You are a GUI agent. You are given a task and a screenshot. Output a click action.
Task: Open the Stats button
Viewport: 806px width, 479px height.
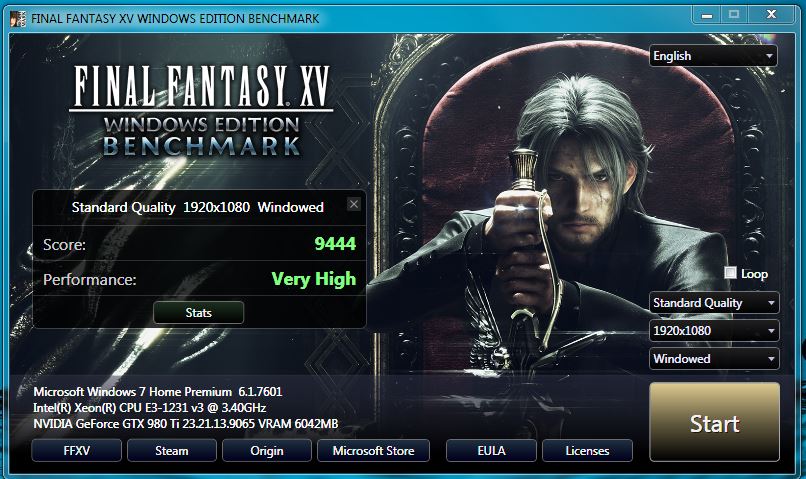198,312
